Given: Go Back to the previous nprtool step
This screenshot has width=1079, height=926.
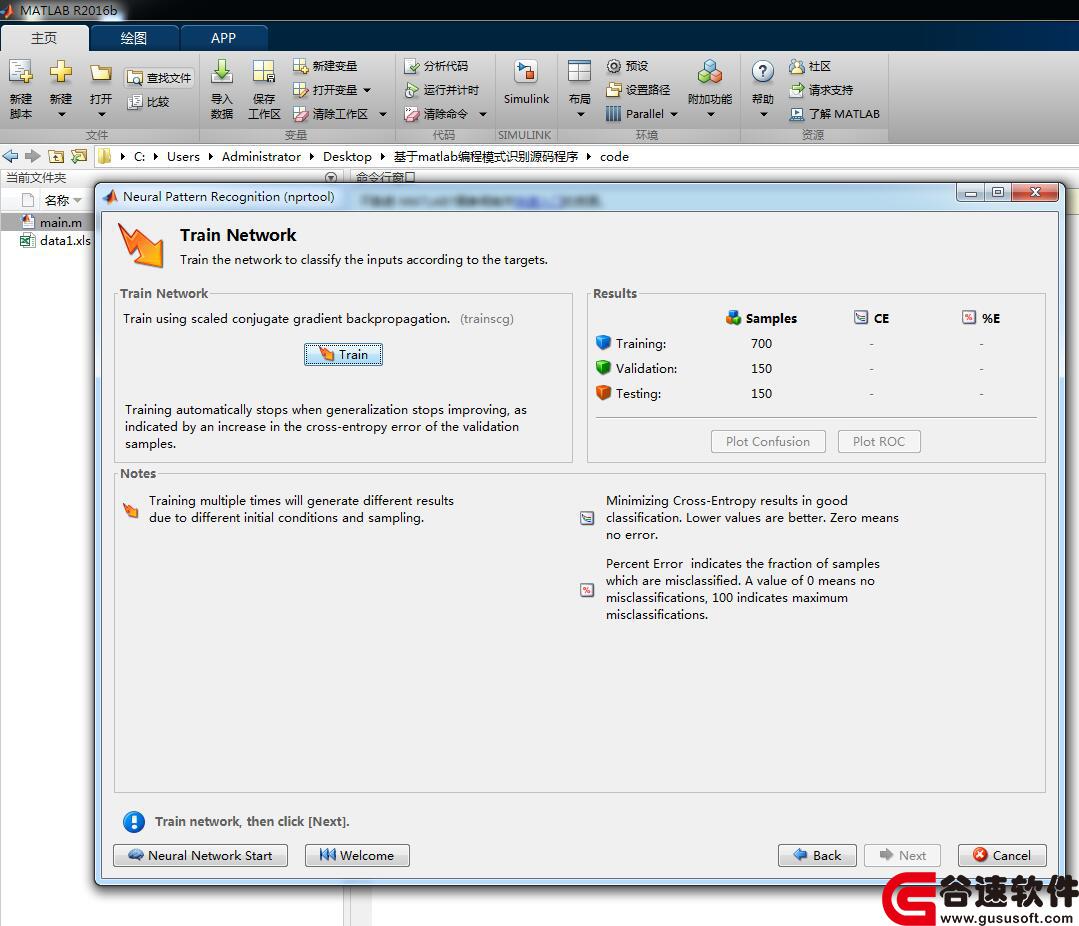Looking at the screenshot, I should click(817, 855).
